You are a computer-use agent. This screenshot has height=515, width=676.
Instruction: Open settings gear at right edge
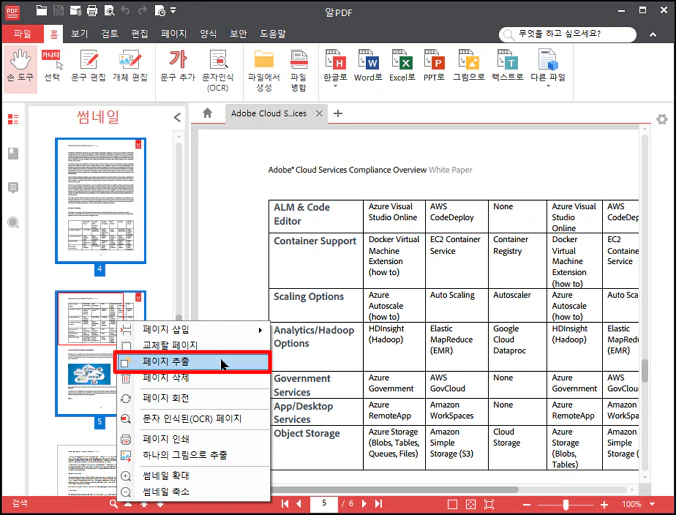click(x=662, y=119)
